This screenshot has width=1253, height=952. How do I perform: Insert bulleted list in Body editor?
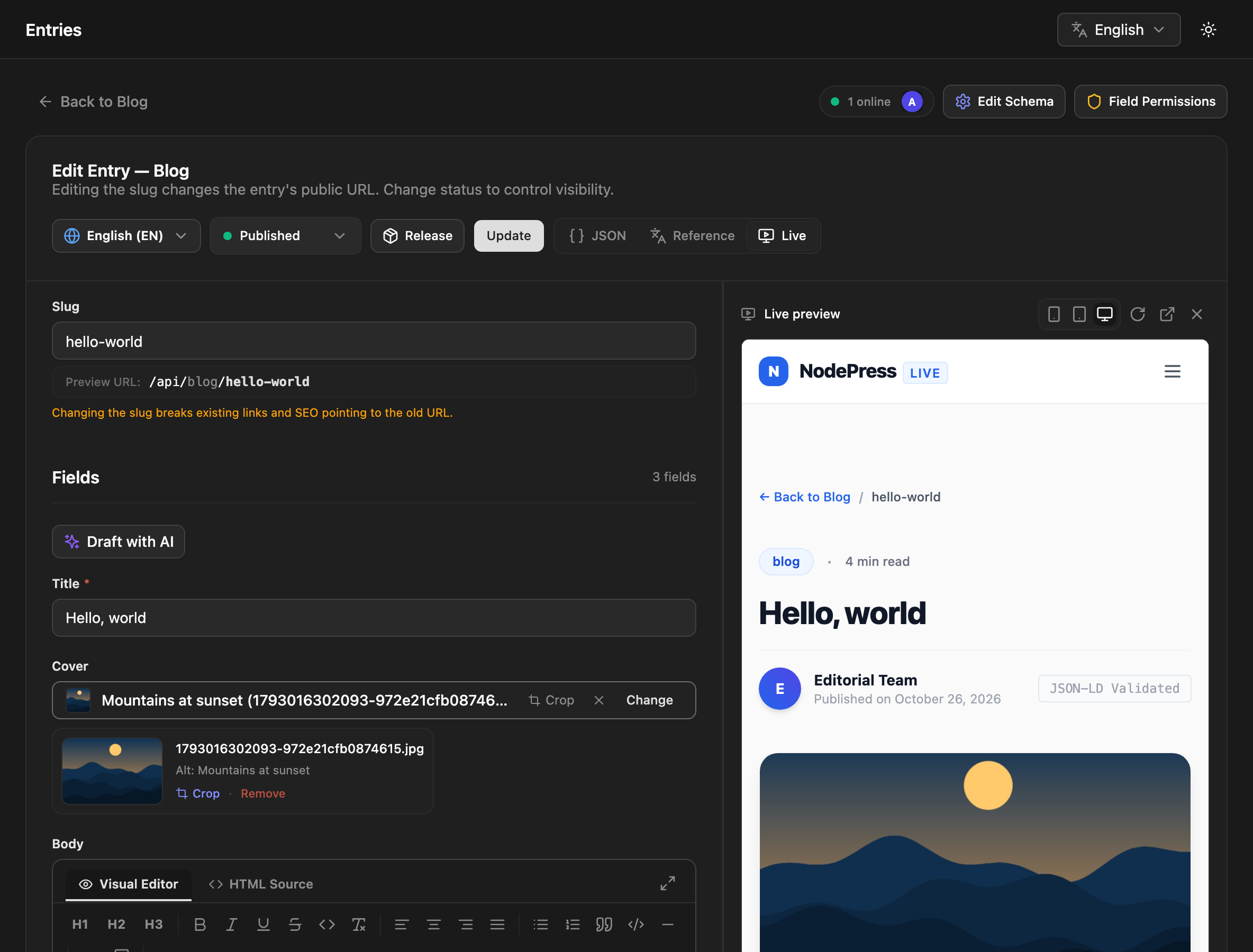tap(540, 924)
